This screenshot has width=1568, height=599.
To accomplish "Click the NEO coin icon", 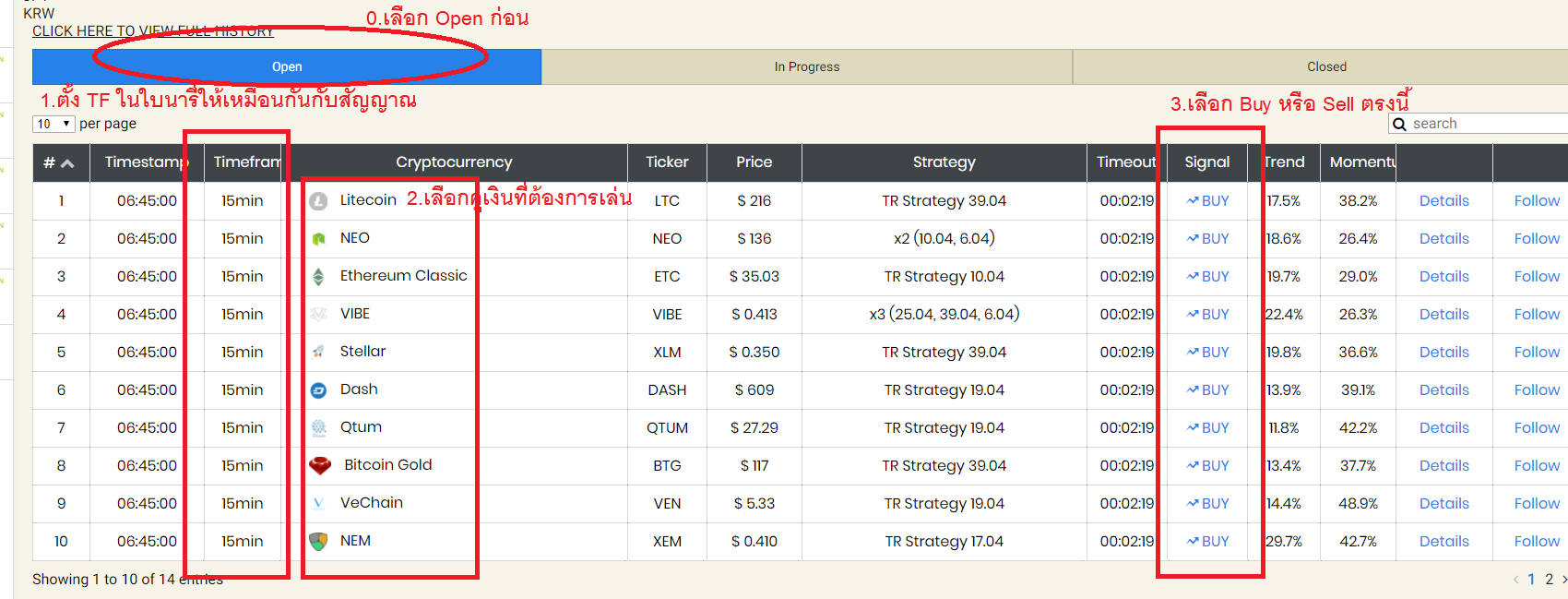I will tap(318, 239).
